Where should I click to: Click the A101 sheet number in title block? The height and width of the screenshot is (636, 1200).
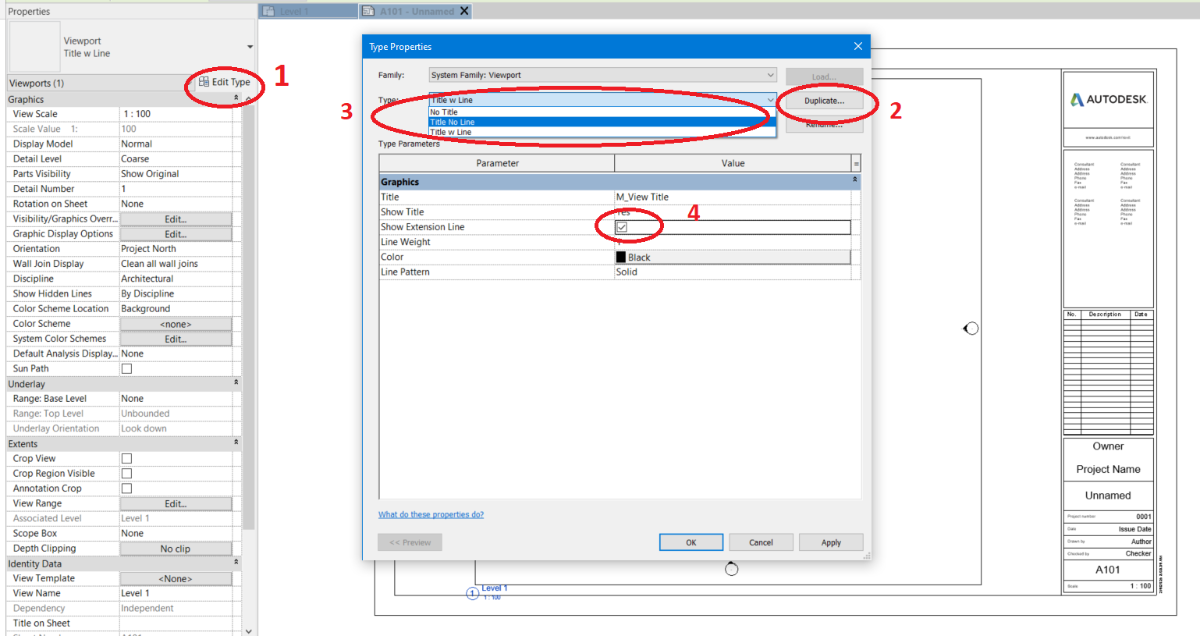click(x=1108, y=569)
